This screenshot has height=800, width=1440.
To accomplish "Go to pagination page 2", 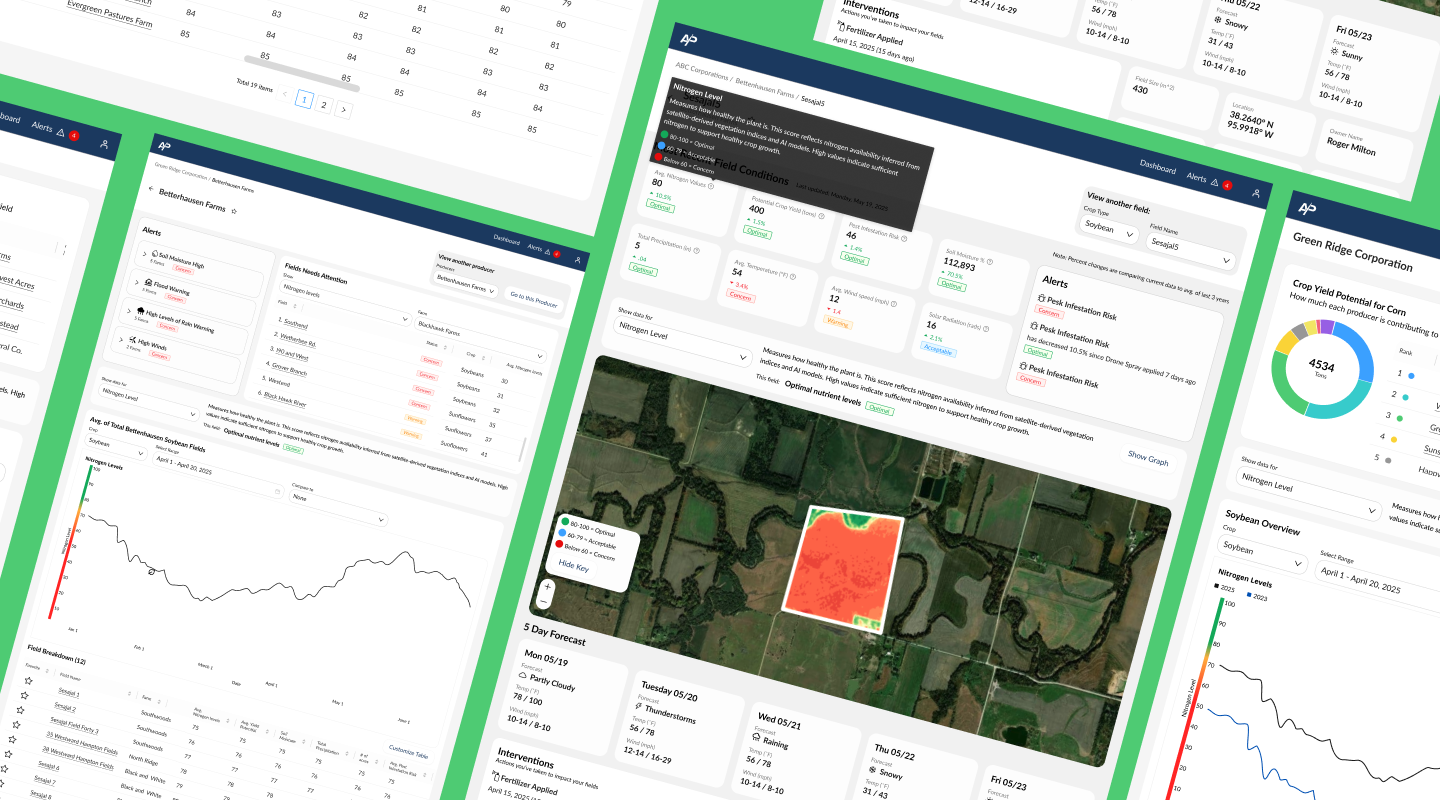I will coord(324,104).
